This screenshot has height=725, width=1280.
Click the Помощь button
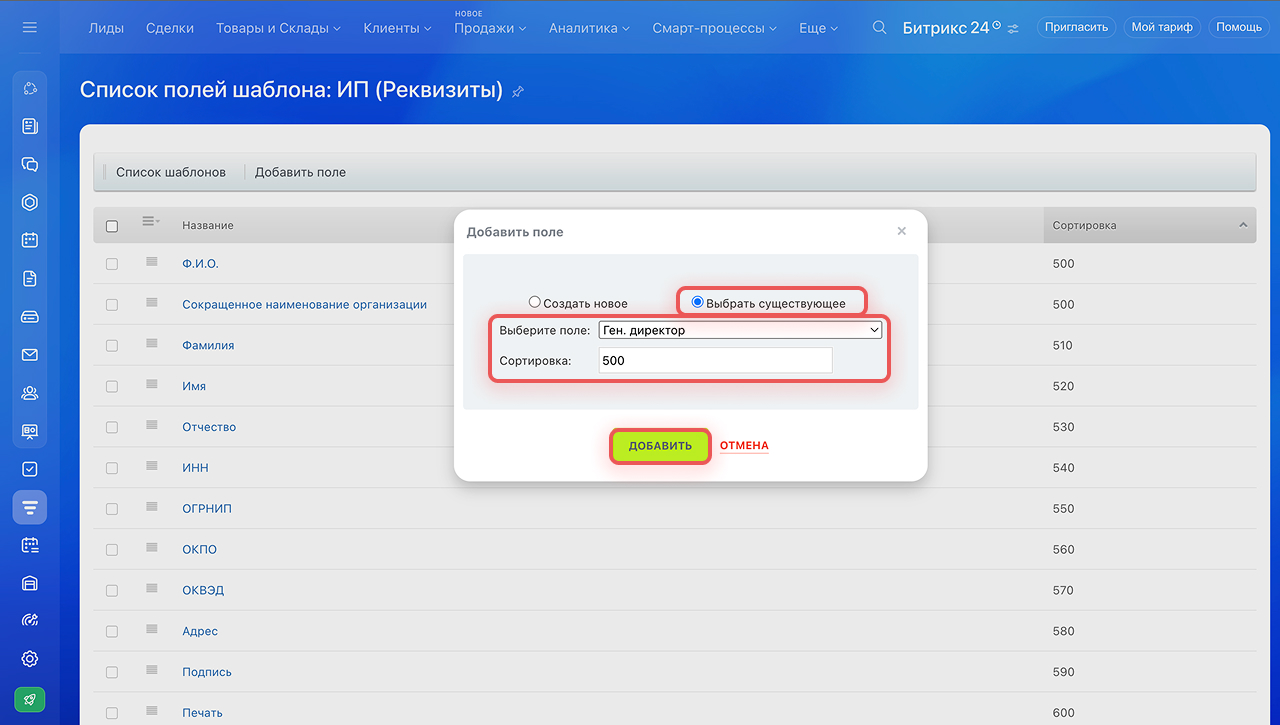1239,27
